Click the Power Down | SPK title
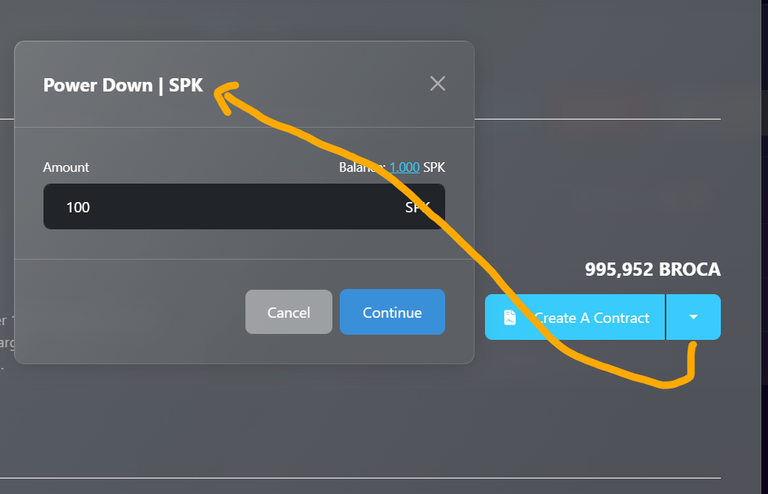This screenshot has width=768, height=494. [x=123, y=85]
